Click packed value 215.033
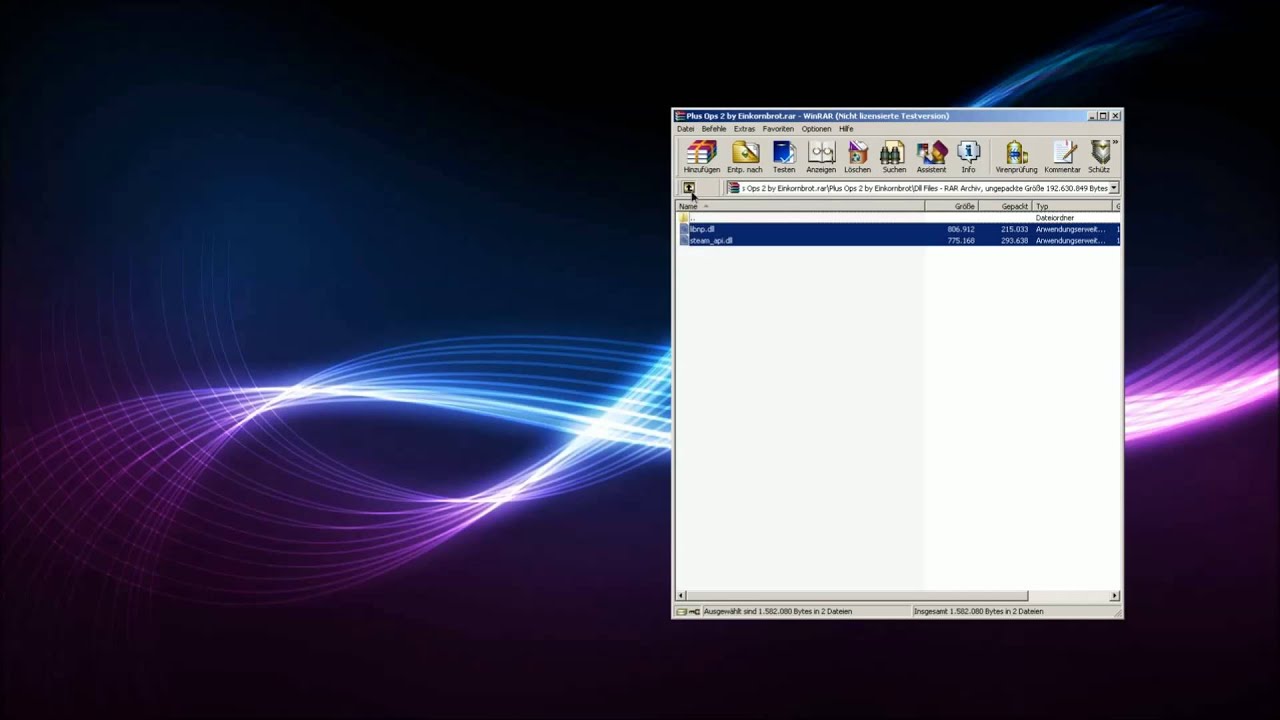 click(1014, 229)
